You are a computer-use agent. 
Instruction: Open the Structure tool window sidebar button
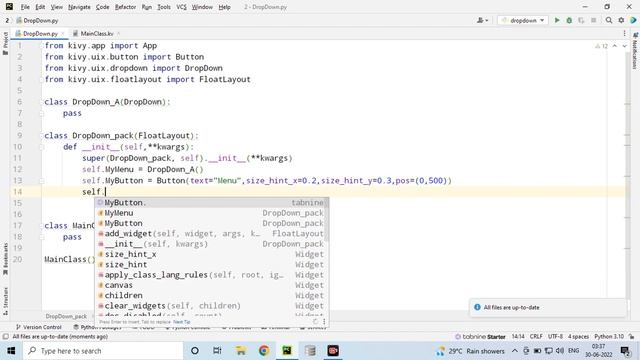point(5,301)
